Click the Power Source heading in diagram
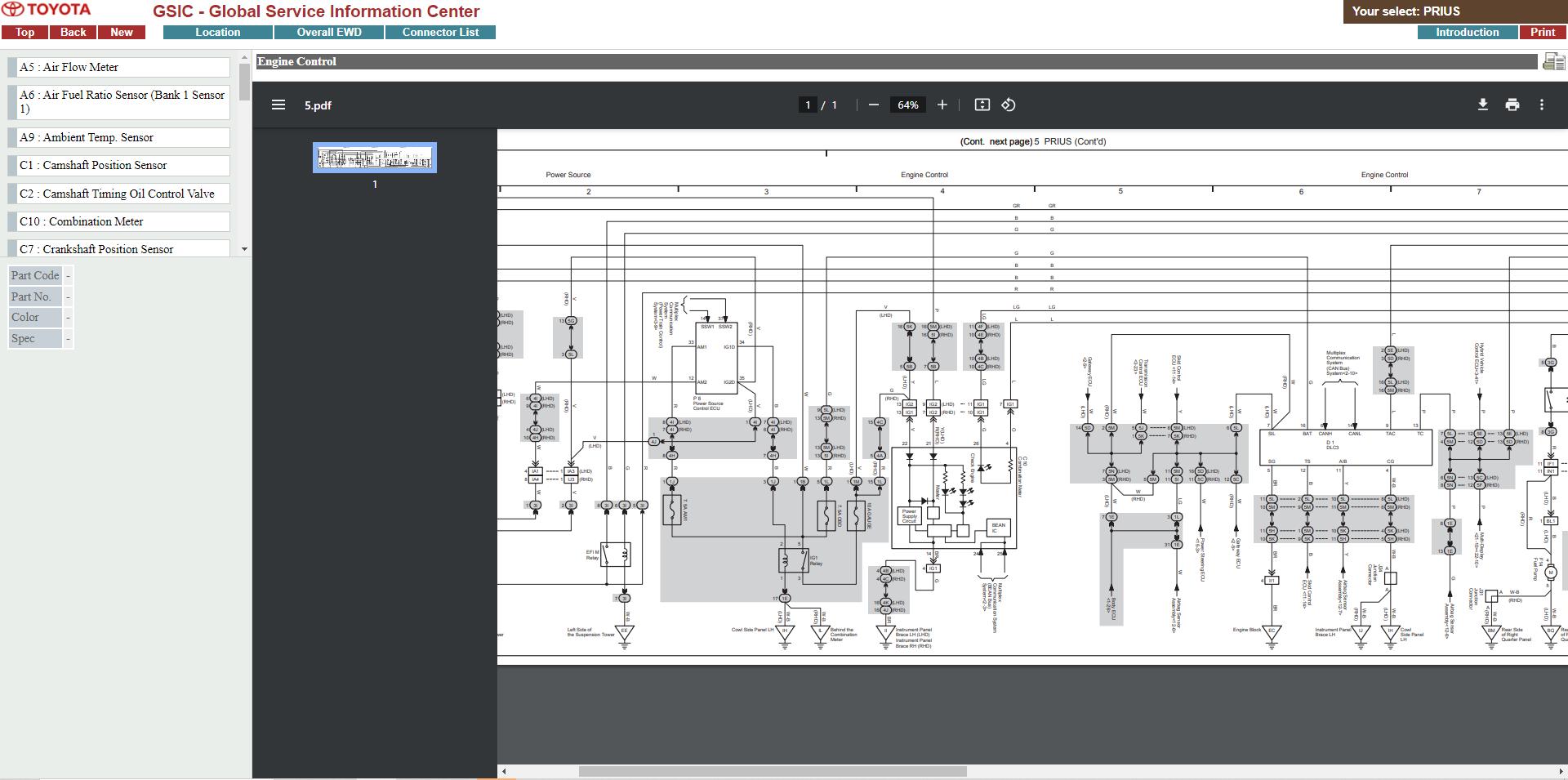This screenshot has width=1568, height=780. (x=568, y=175)
